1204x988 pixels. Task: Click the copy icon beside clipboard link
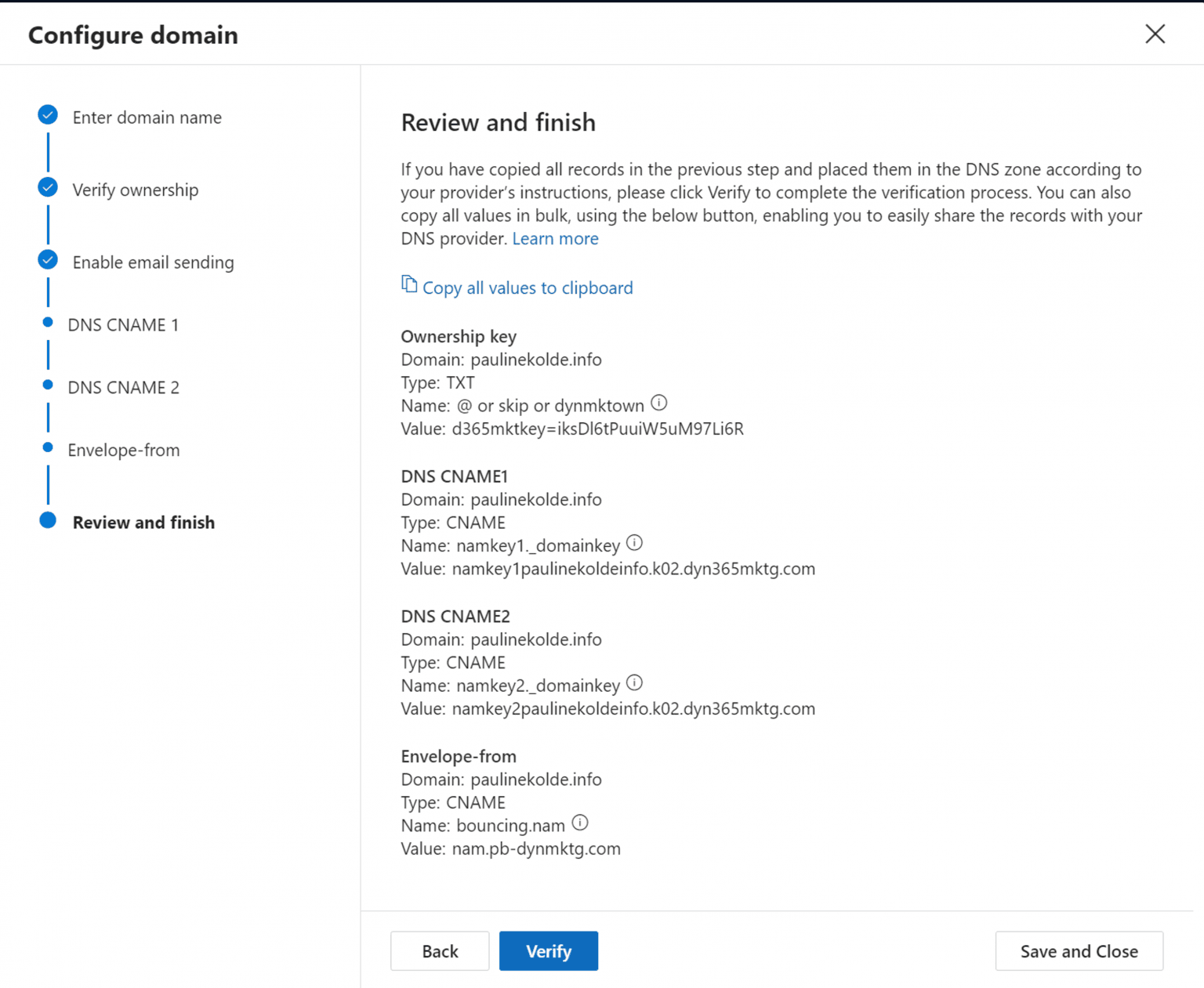coord(409,285)
